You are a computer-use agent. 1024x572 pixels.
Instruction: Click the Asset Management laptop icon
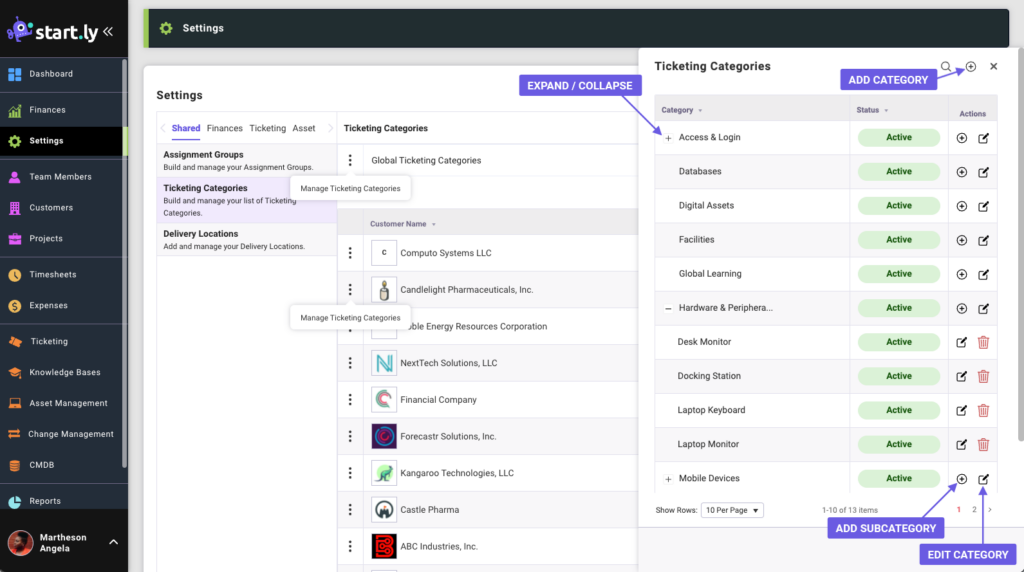[x=14, y=403]
